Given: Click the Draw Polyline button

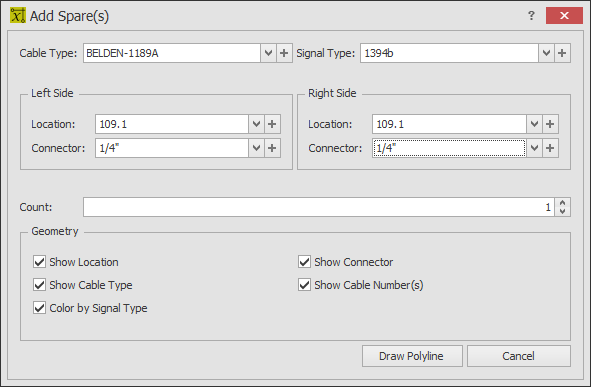Looking at the screenshot, I should (412, 356).
